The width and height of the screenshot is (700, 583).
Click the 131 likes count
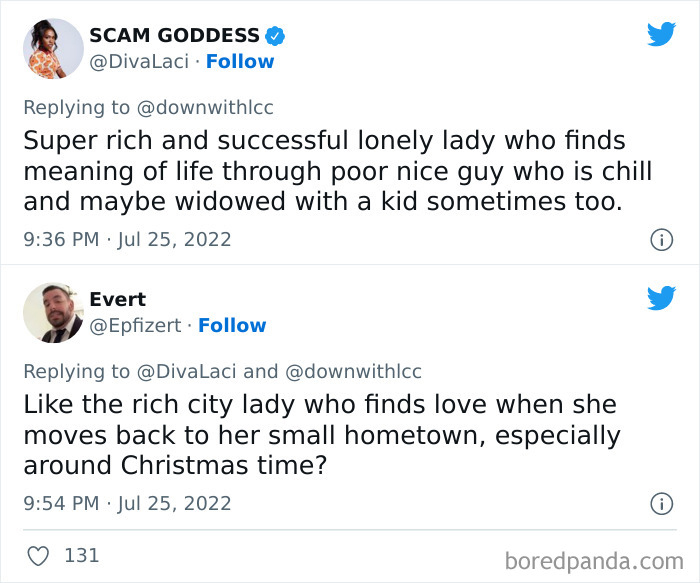coord(81,555)
